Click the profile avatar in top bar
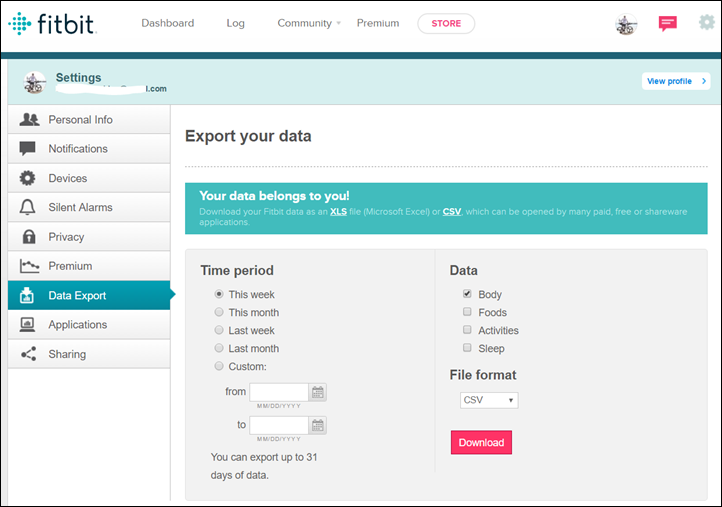Image resolution: width=722 pixels, height=507 pixels. click(627, 24)
